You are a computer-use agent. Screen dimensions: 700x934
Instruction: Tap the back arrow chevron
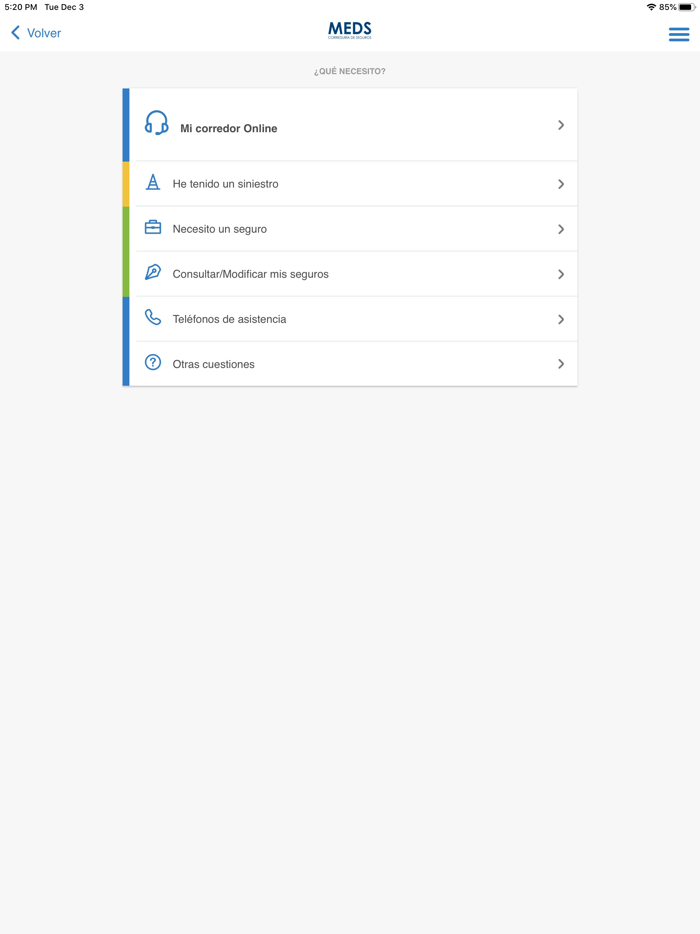16,33
